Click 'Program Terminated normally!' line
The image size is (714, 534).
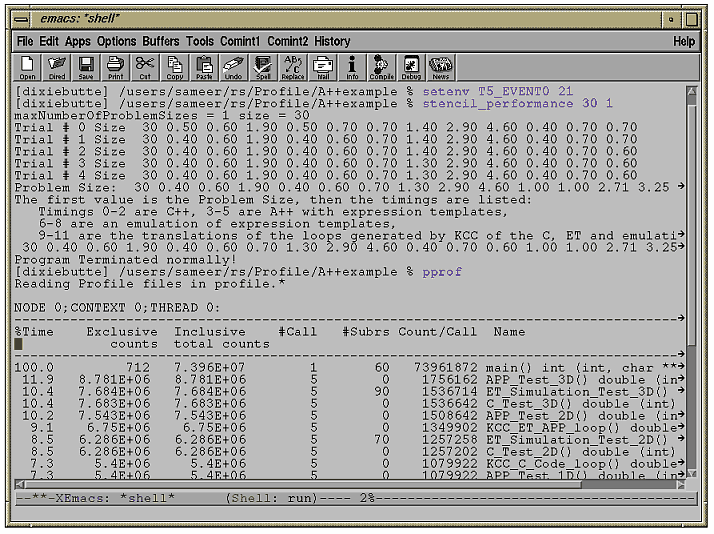click(125, 260)
